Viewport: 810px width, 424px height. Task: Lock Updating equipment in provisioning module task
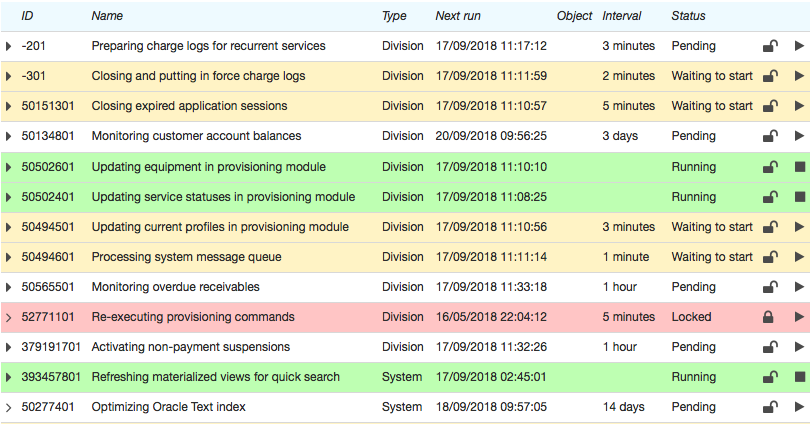(x=770, y=167)
